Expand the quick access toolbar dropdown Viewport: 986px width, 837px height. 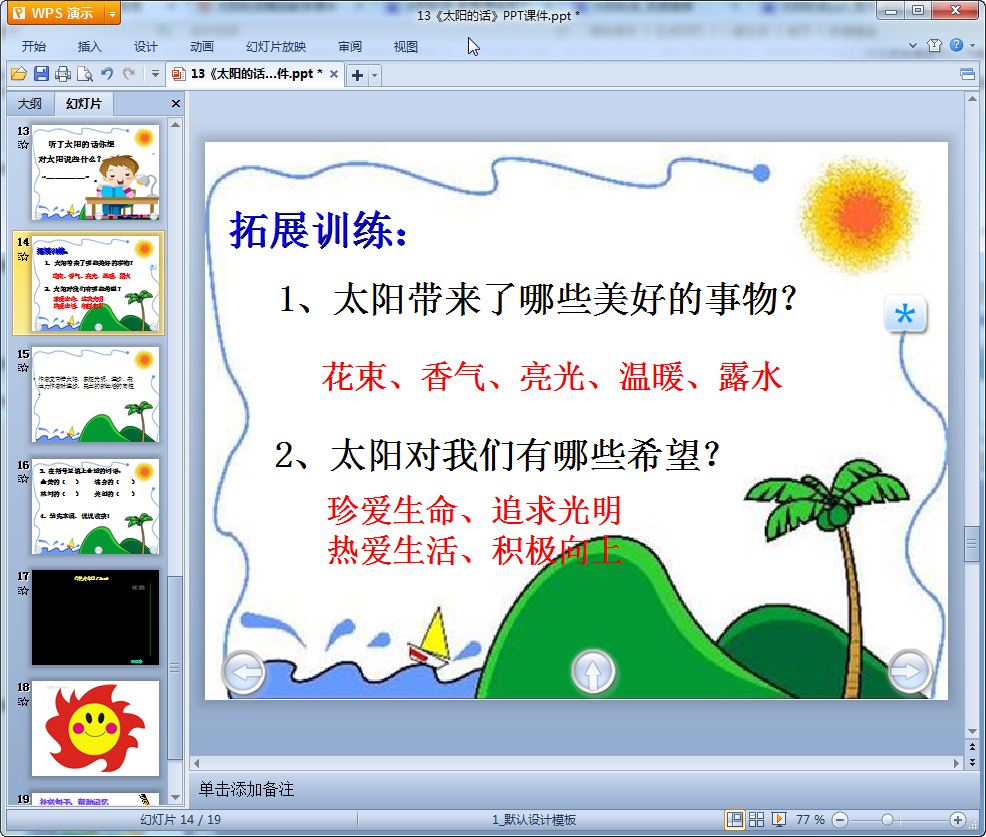click(x=155, y=74)
